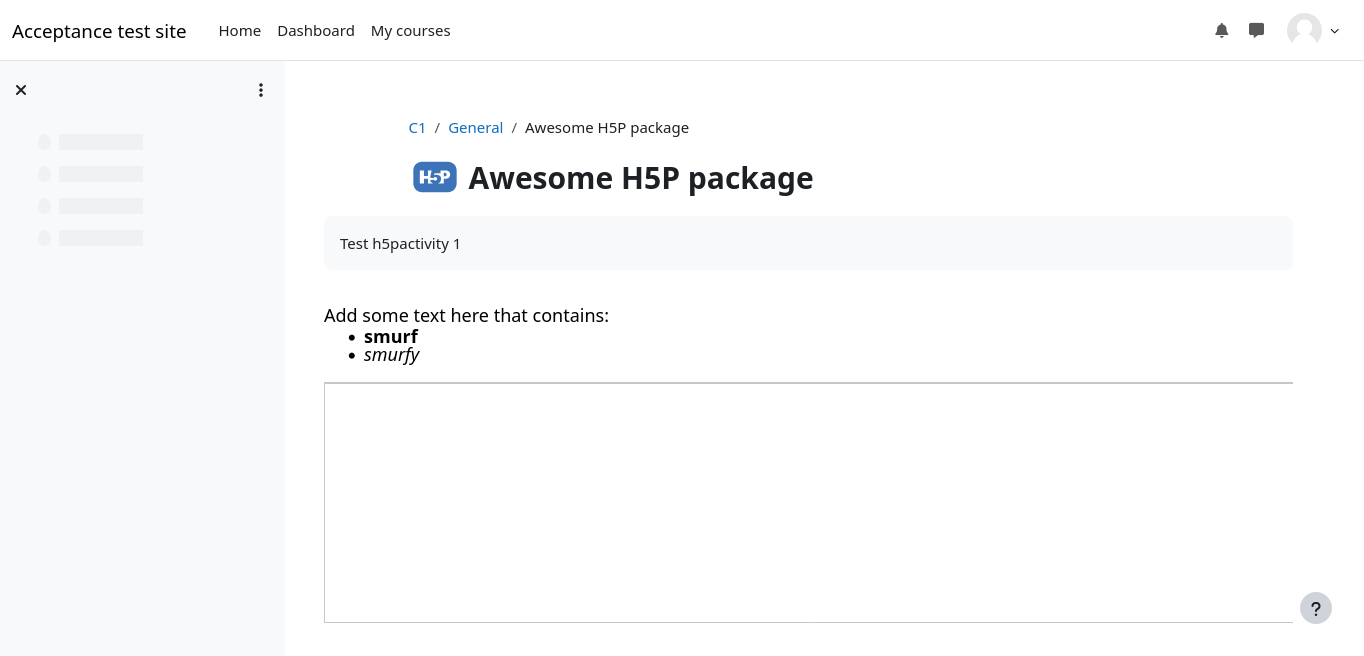Click inside the large empty text area

pos(808,502)
